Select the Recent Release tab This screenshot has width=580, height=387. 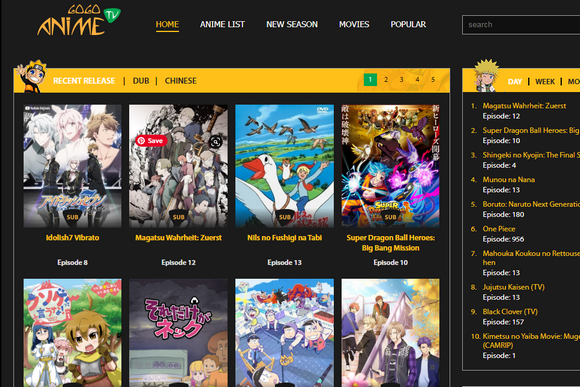tap(84, 81)
